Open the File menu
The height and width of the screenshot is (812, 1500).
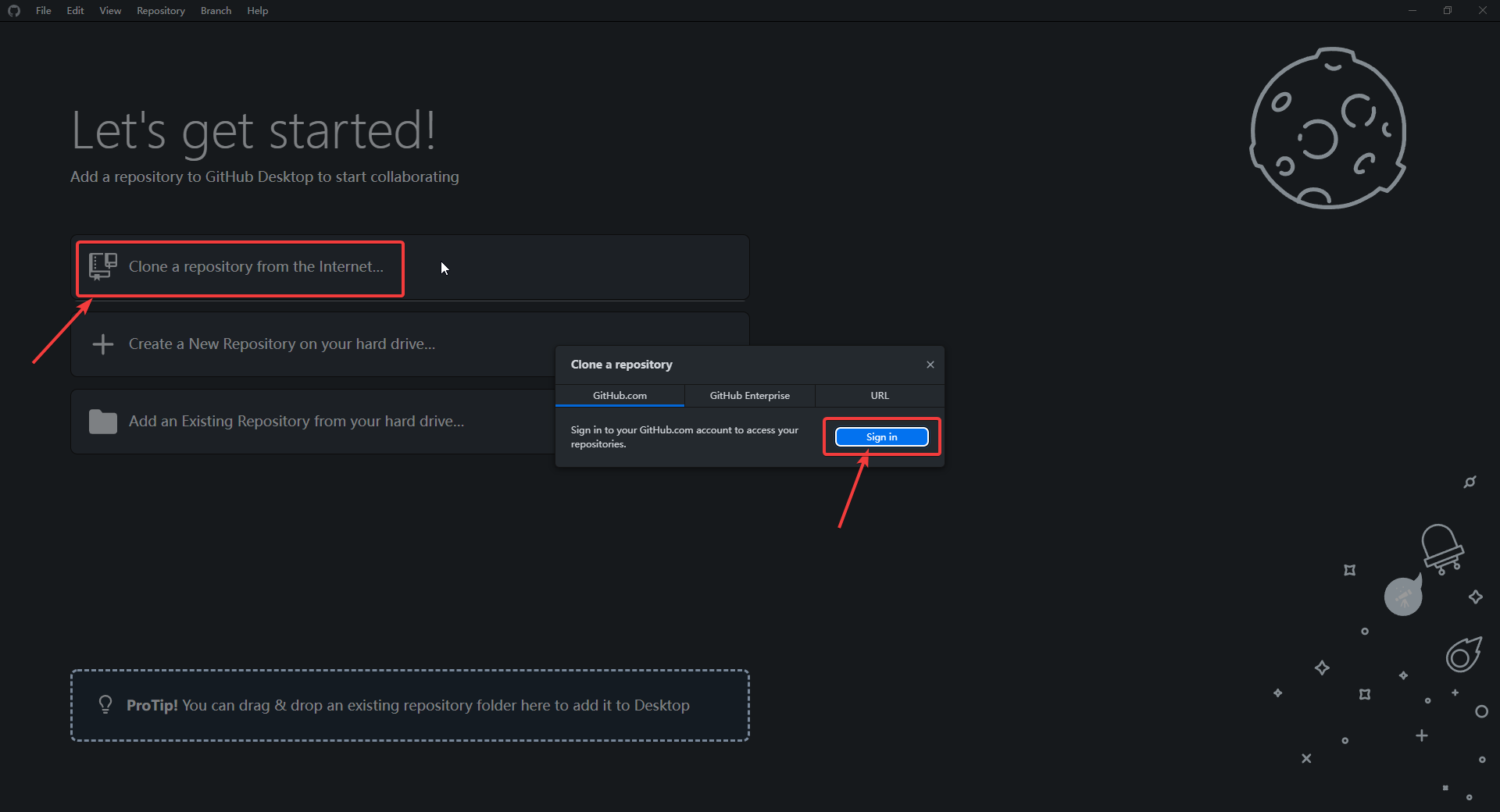[x=43, y=11]
